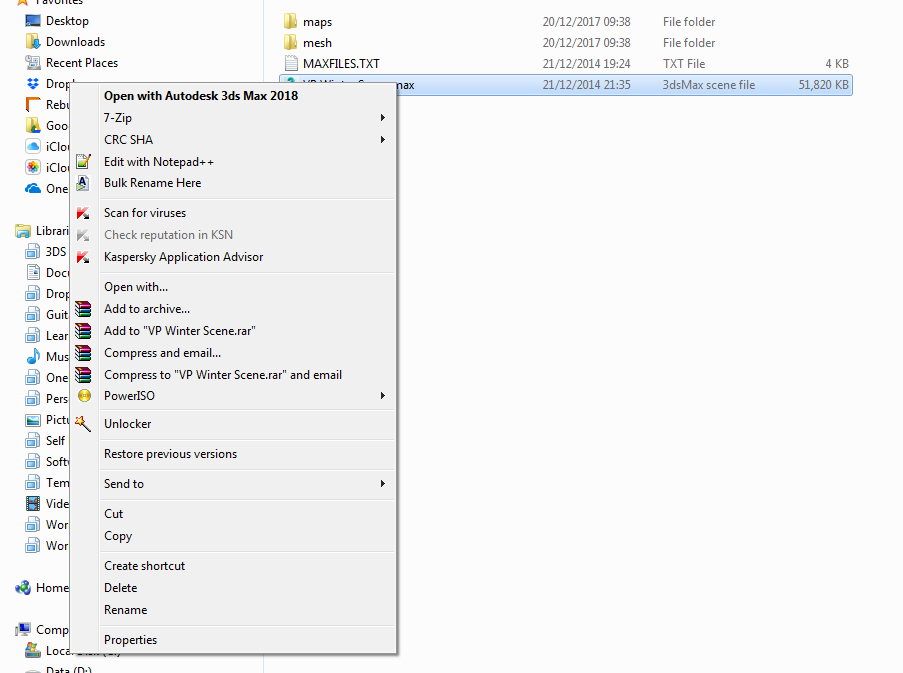Click greyed Check reputation KSN icon
This screenshot has width=903, height=673.
(x=84, y=235)
